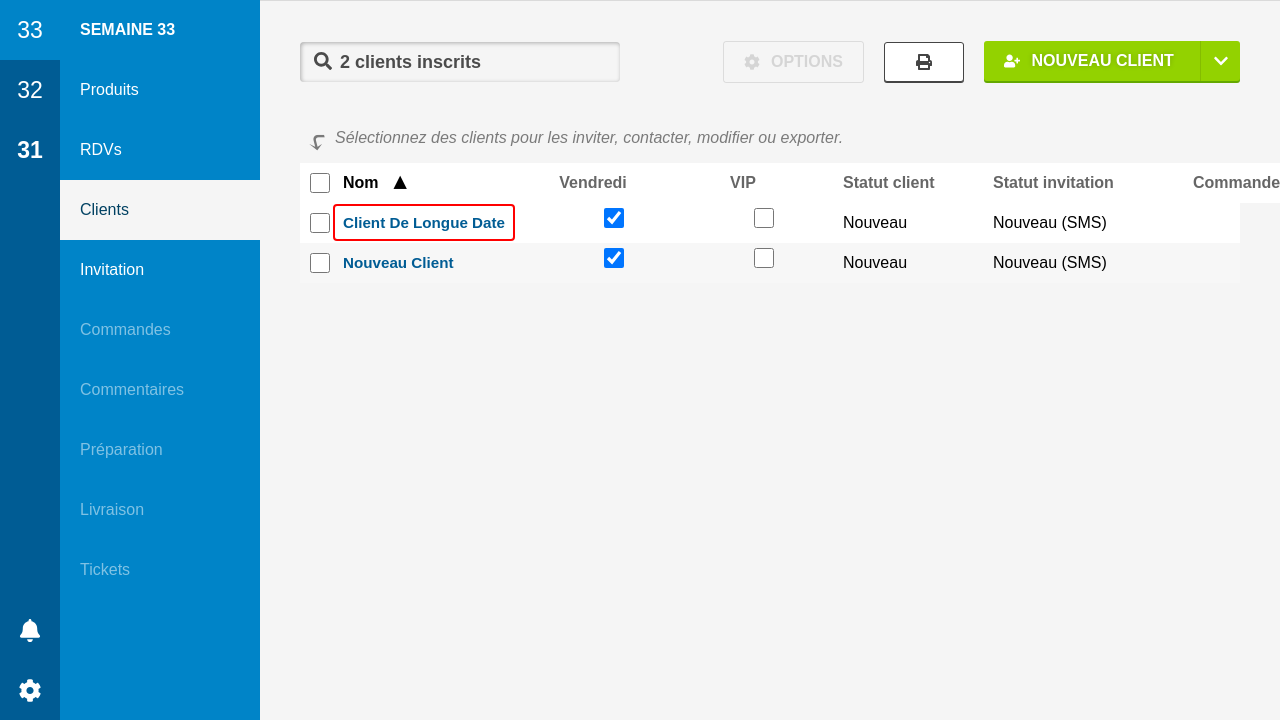Uncheck Vendredi for Client De Longue Date

tap(614, 218)
